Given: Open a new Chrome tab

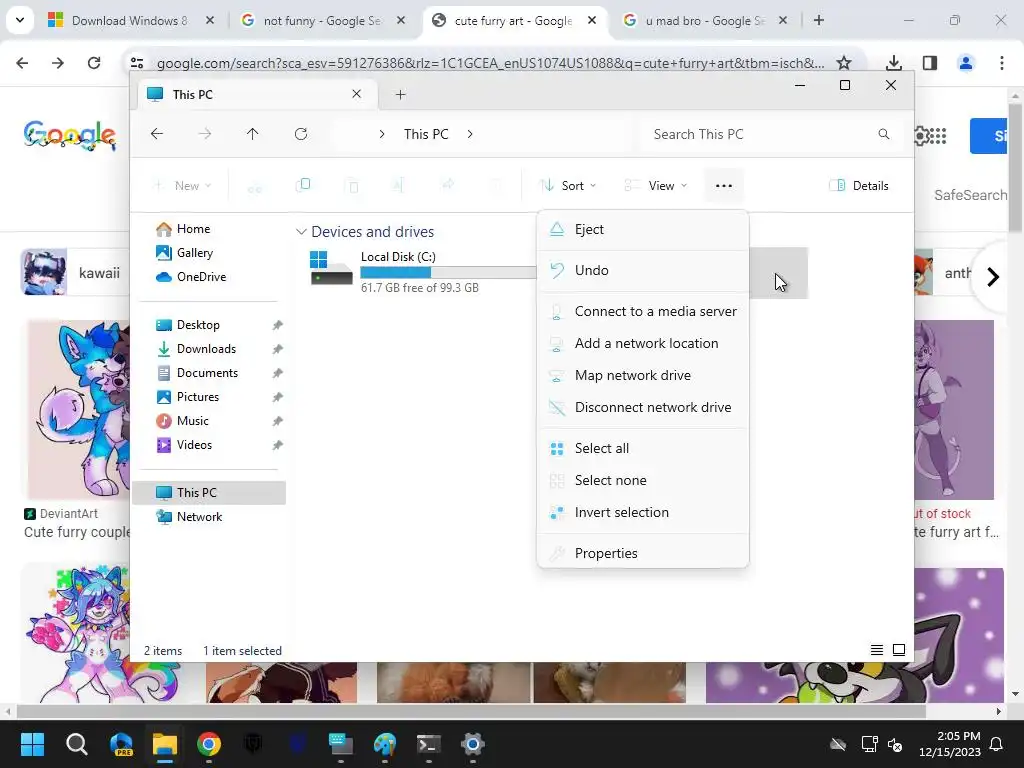Looking at the screenshot, I should pos(819,20).
